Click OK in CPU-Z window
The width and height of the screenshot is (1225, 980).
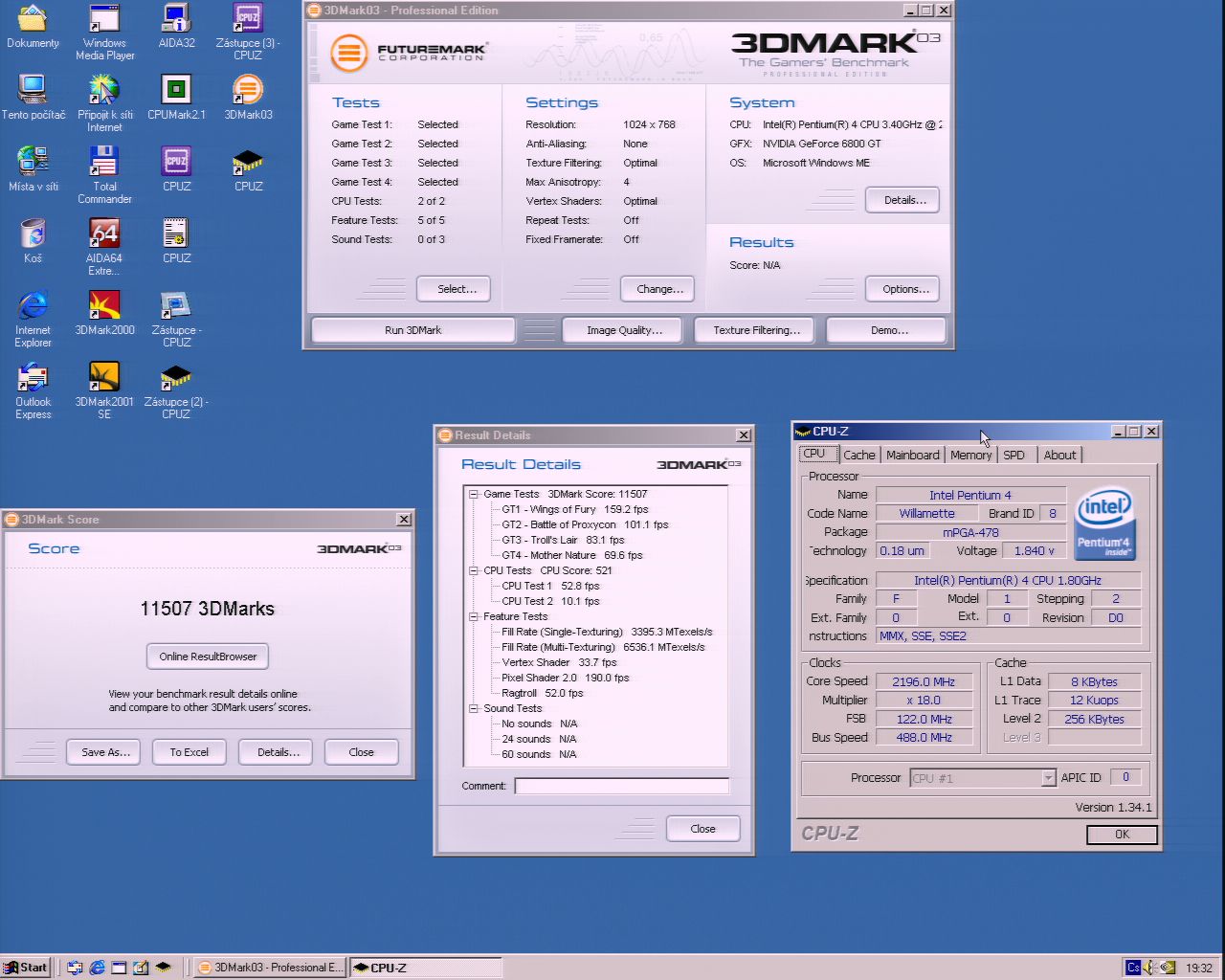(1122, 835)
